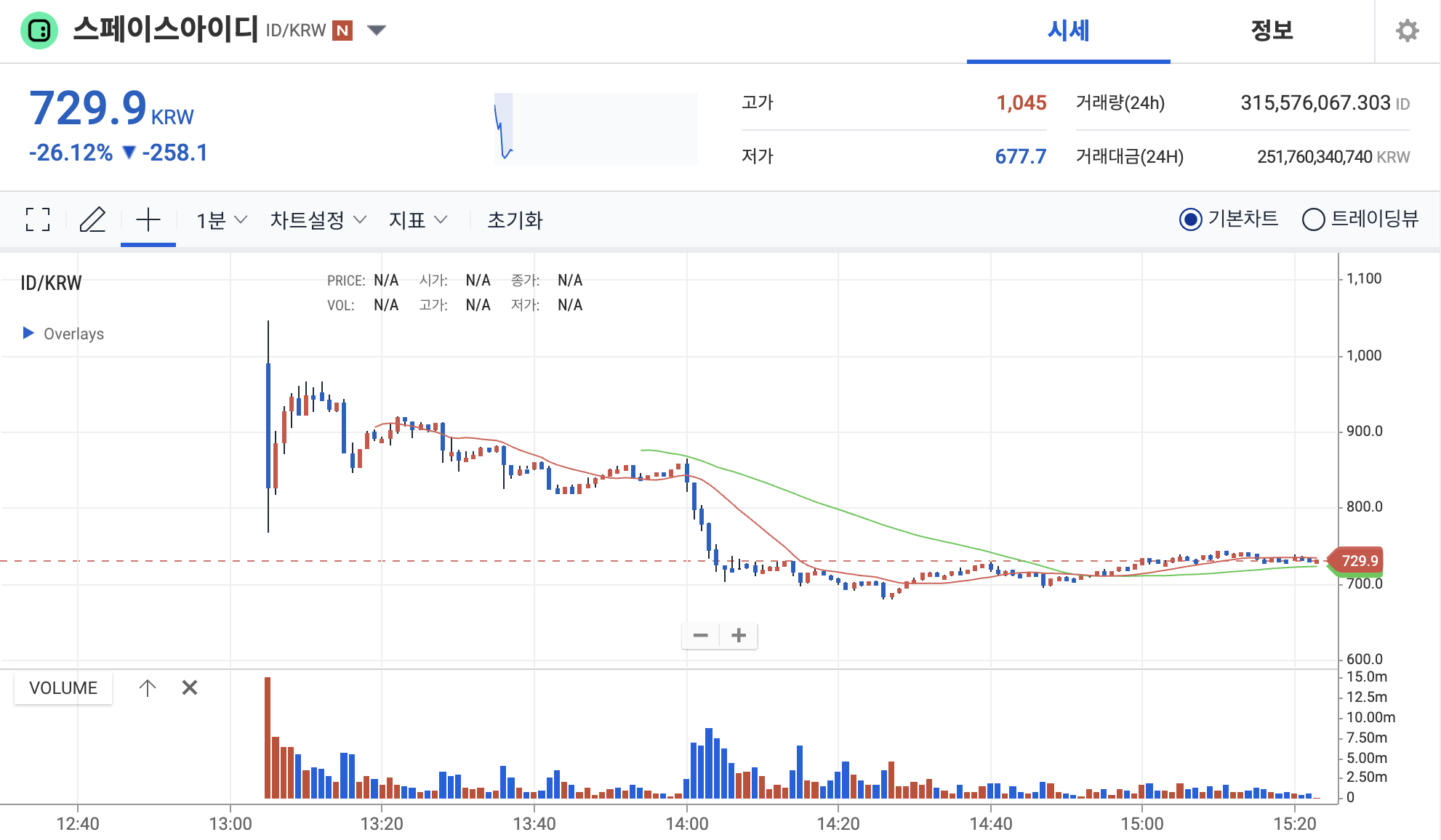
Task: Activate the crosshair cursor tool
Action: click(148, 219)
